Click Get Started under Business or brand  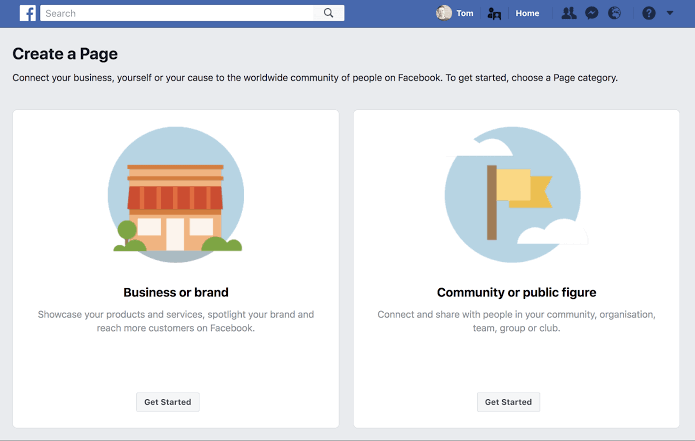pos(168,402)
